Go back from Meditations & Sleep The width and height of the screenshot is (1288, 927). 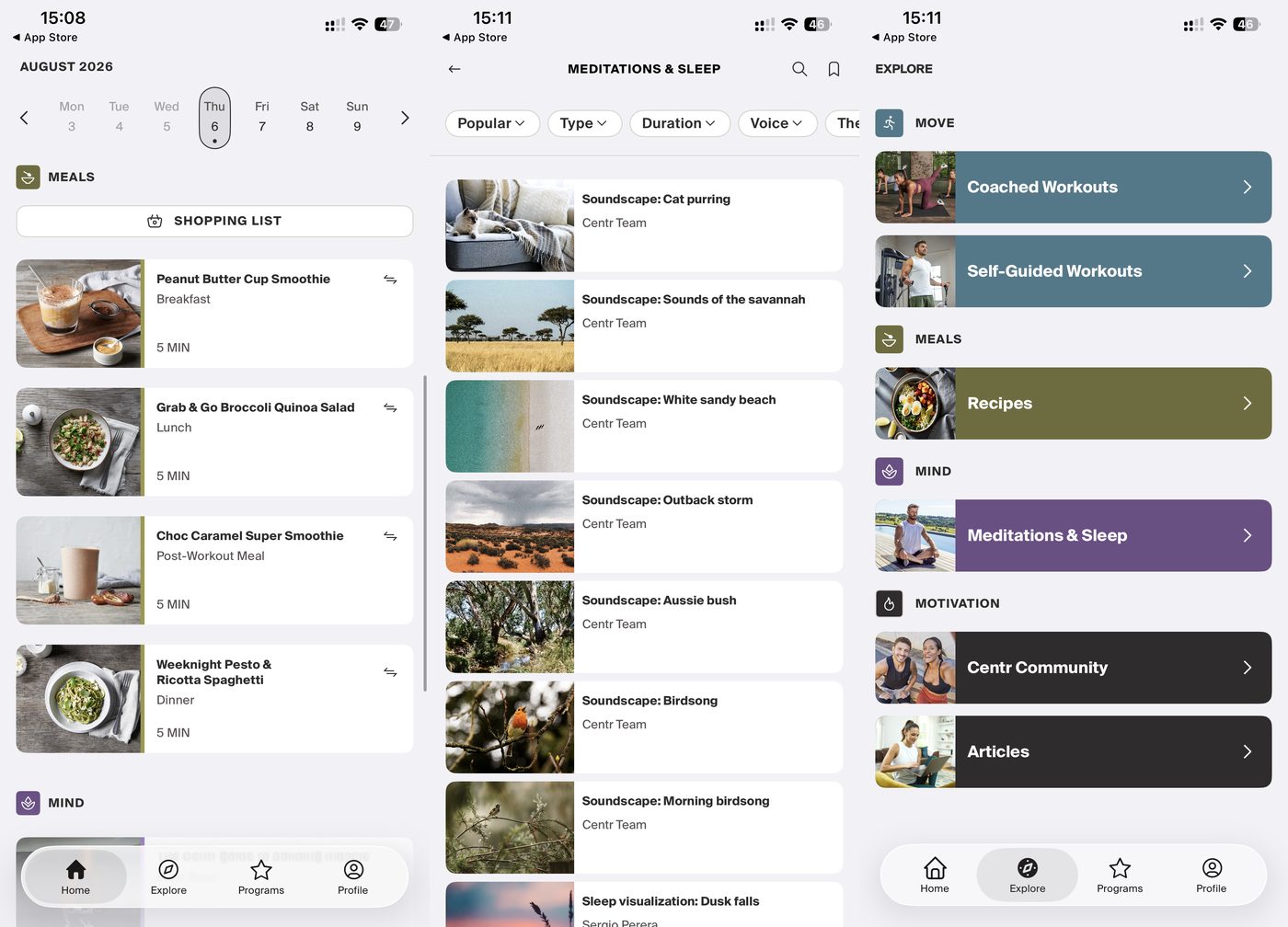(x=454, y=69)
